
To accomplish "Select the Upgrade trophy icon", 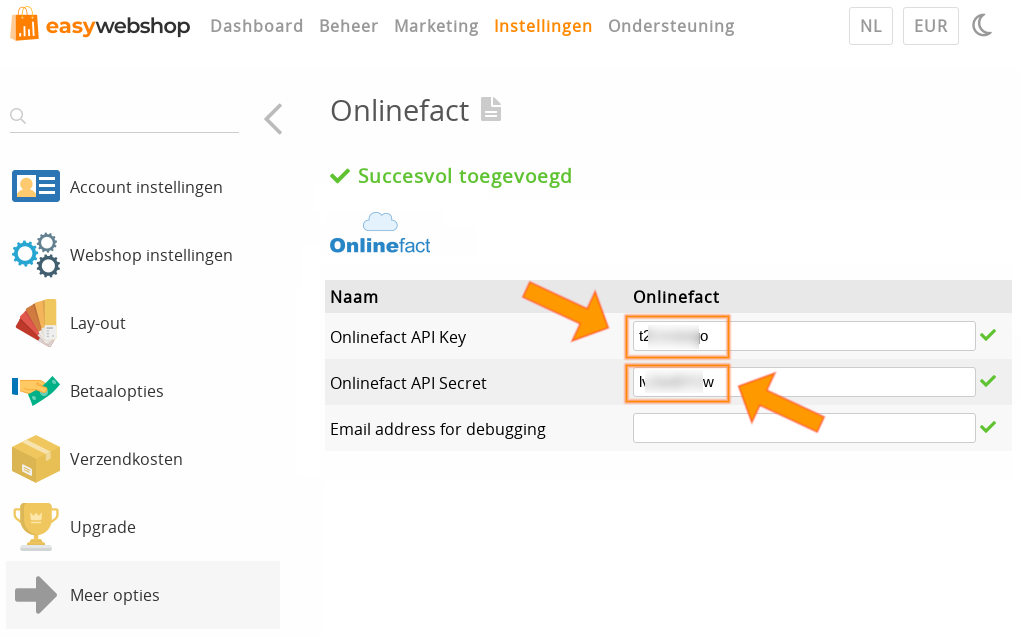I will pos(36,526).
